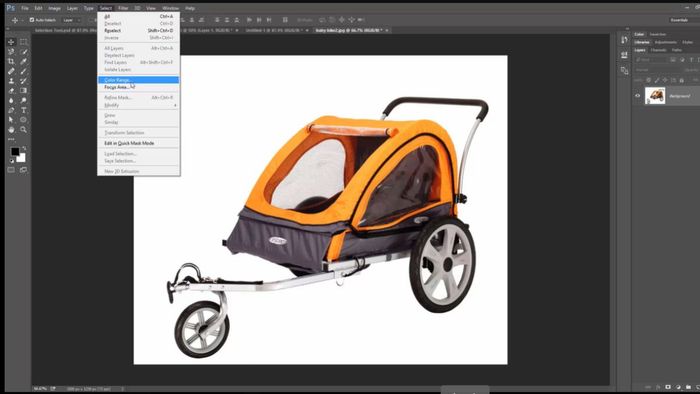
Task: Click the foreground color swatch
Action: [x=15, y=152]
